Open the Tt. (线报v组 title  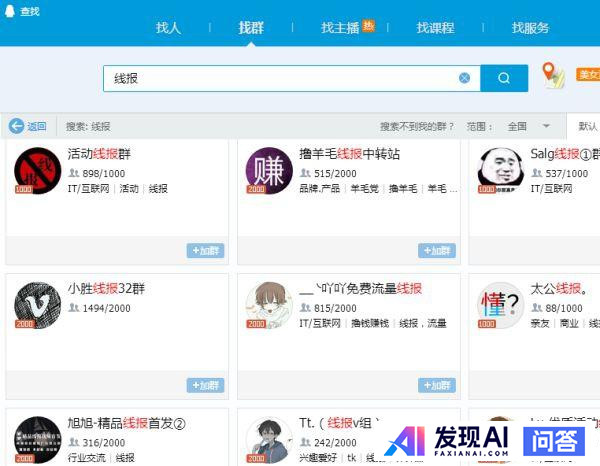point(339,423)
